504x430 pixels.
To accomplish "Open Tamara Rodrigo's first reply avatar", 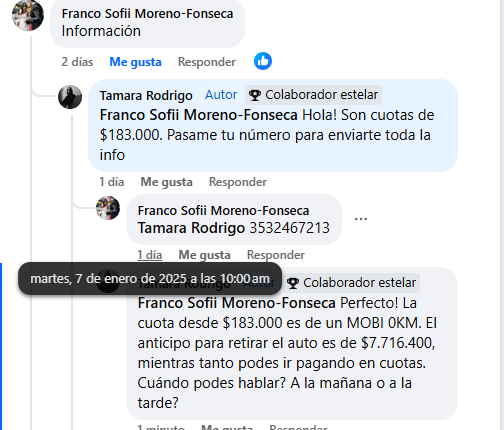I will click(x=70, y=97).
